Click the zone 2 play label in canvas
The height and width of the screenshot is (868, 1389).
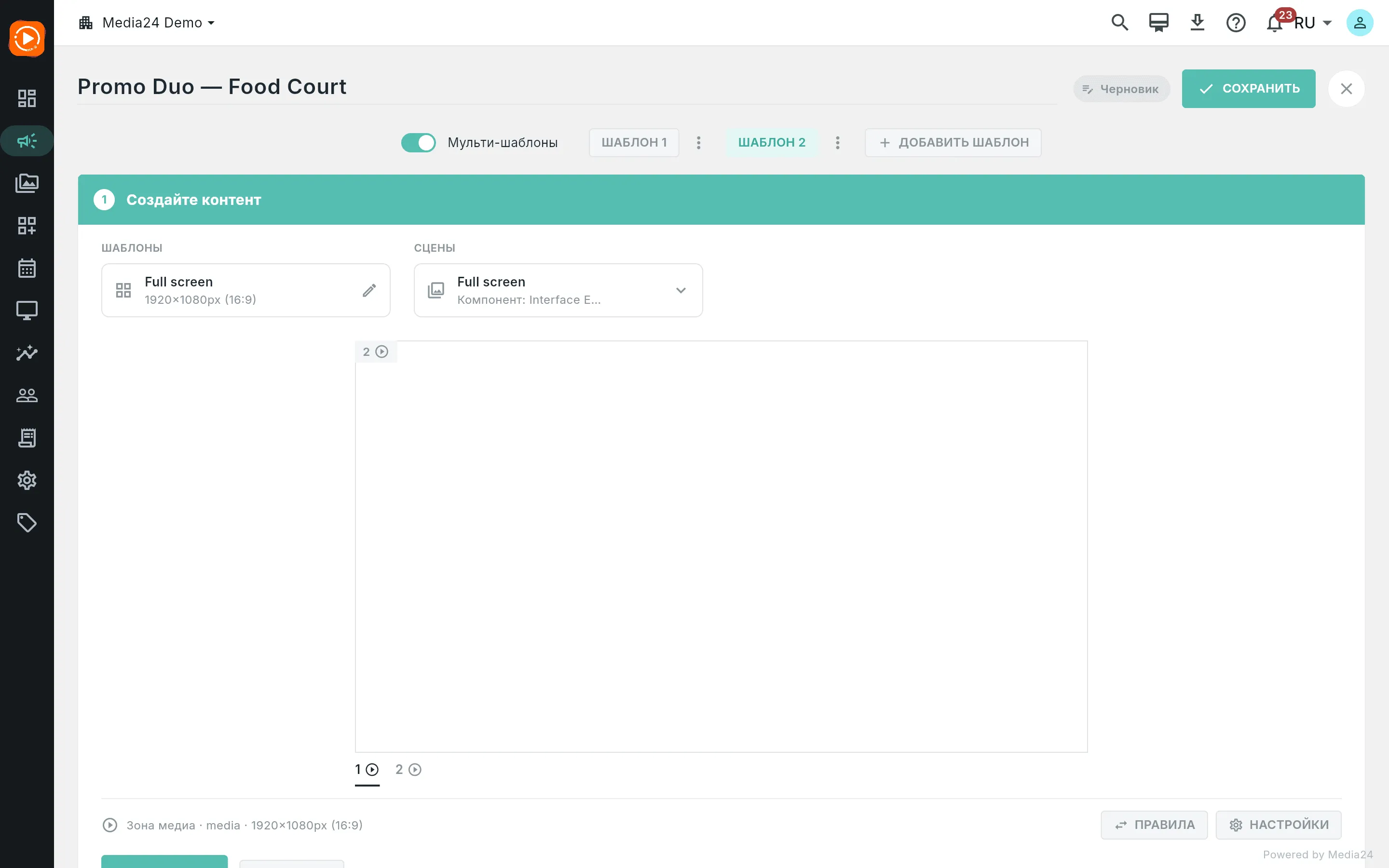click(375, 352)
